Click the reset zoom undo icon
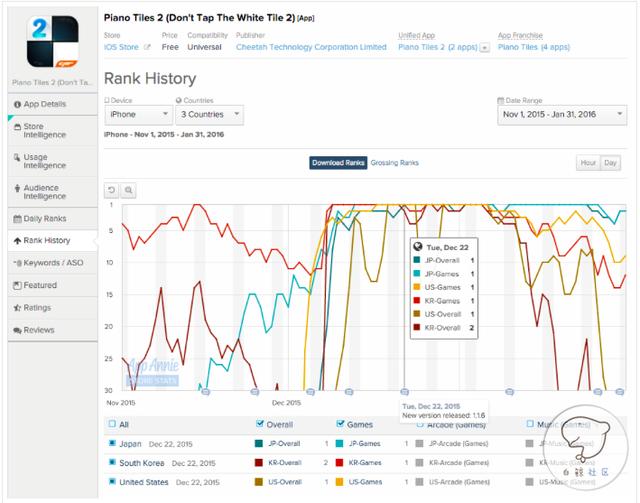 (x=112, y=190)
